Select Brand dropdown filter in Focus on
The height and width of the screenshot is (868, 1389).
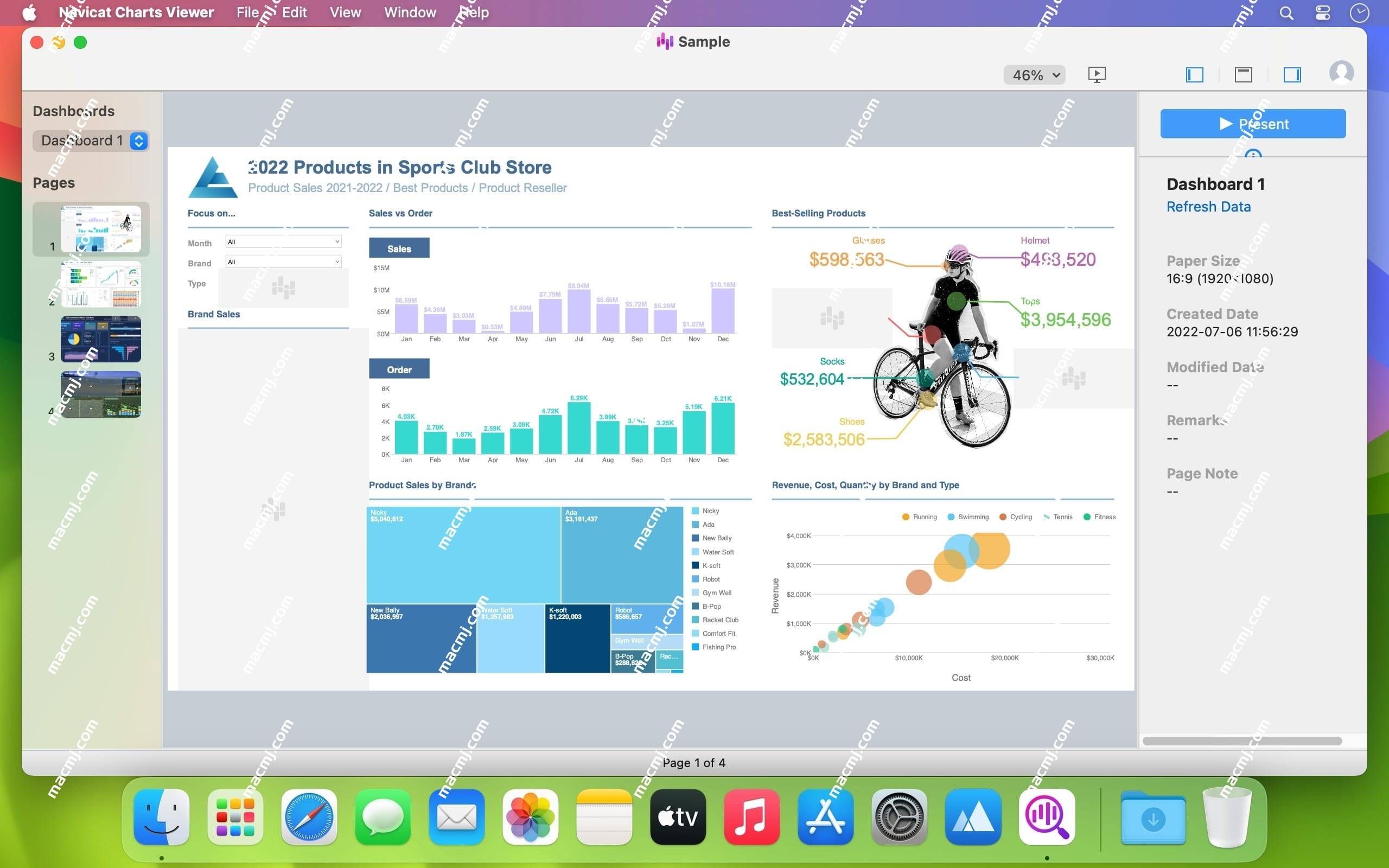(283, 262)
